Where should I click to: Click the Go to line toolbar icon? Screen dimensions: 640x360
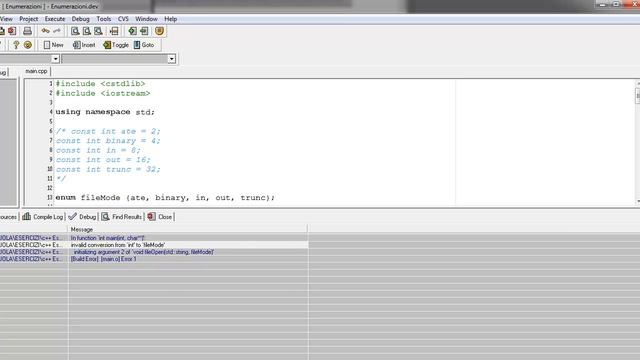114,31
